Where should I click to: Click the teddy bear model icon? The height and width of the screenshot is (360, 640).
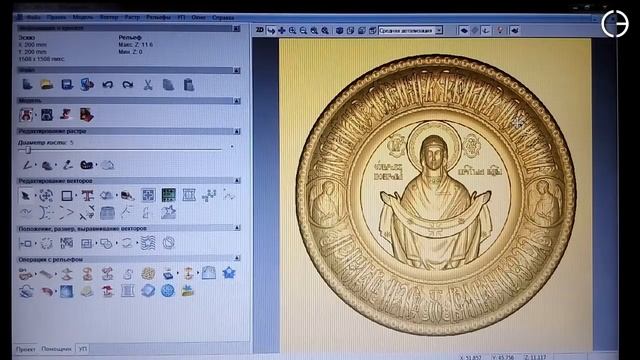click(x=26, y=115)
